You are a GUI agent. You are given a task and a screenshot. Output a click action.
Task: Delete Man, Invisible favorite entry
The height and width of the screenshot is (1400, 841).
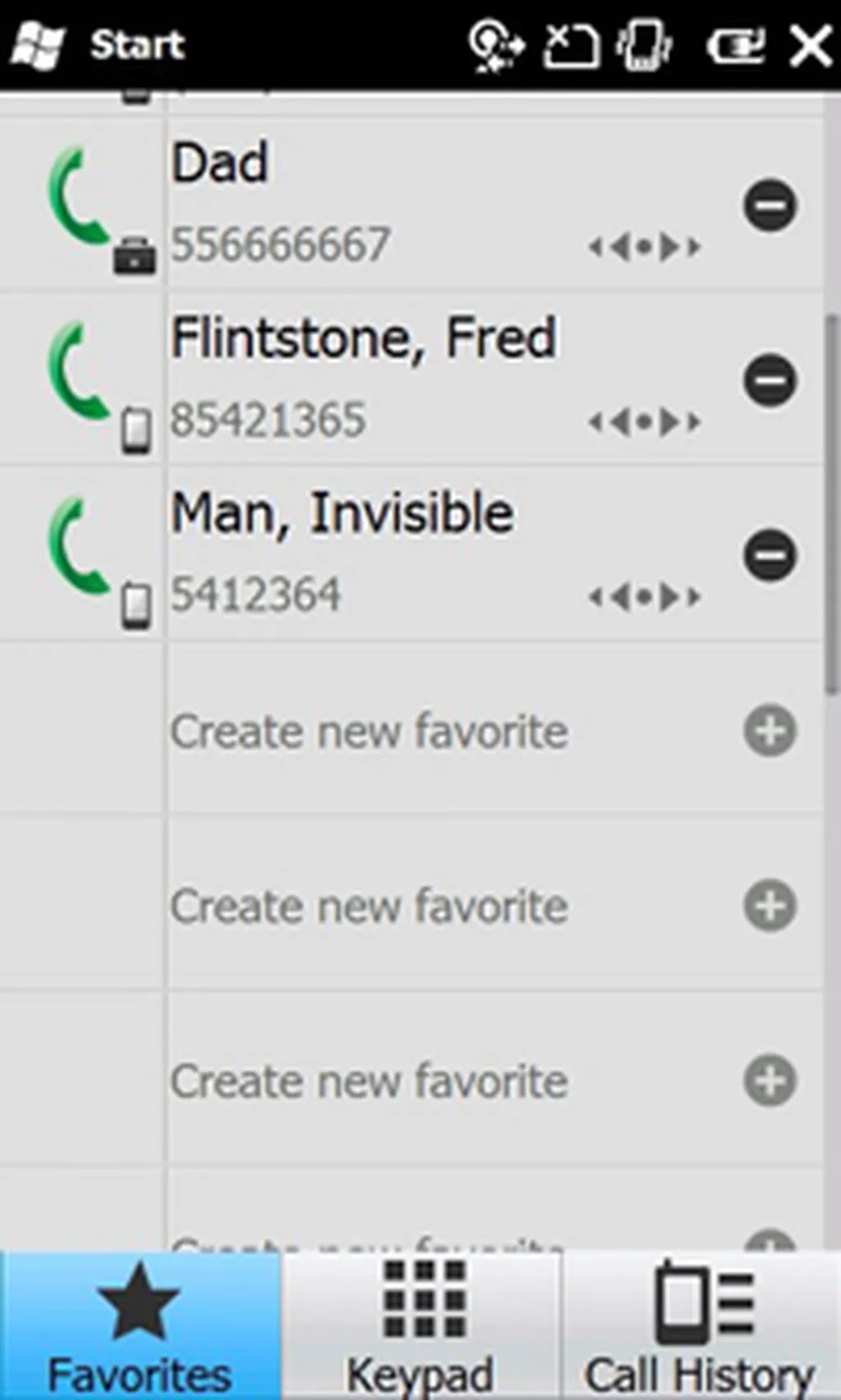click(x=770, y=555)
